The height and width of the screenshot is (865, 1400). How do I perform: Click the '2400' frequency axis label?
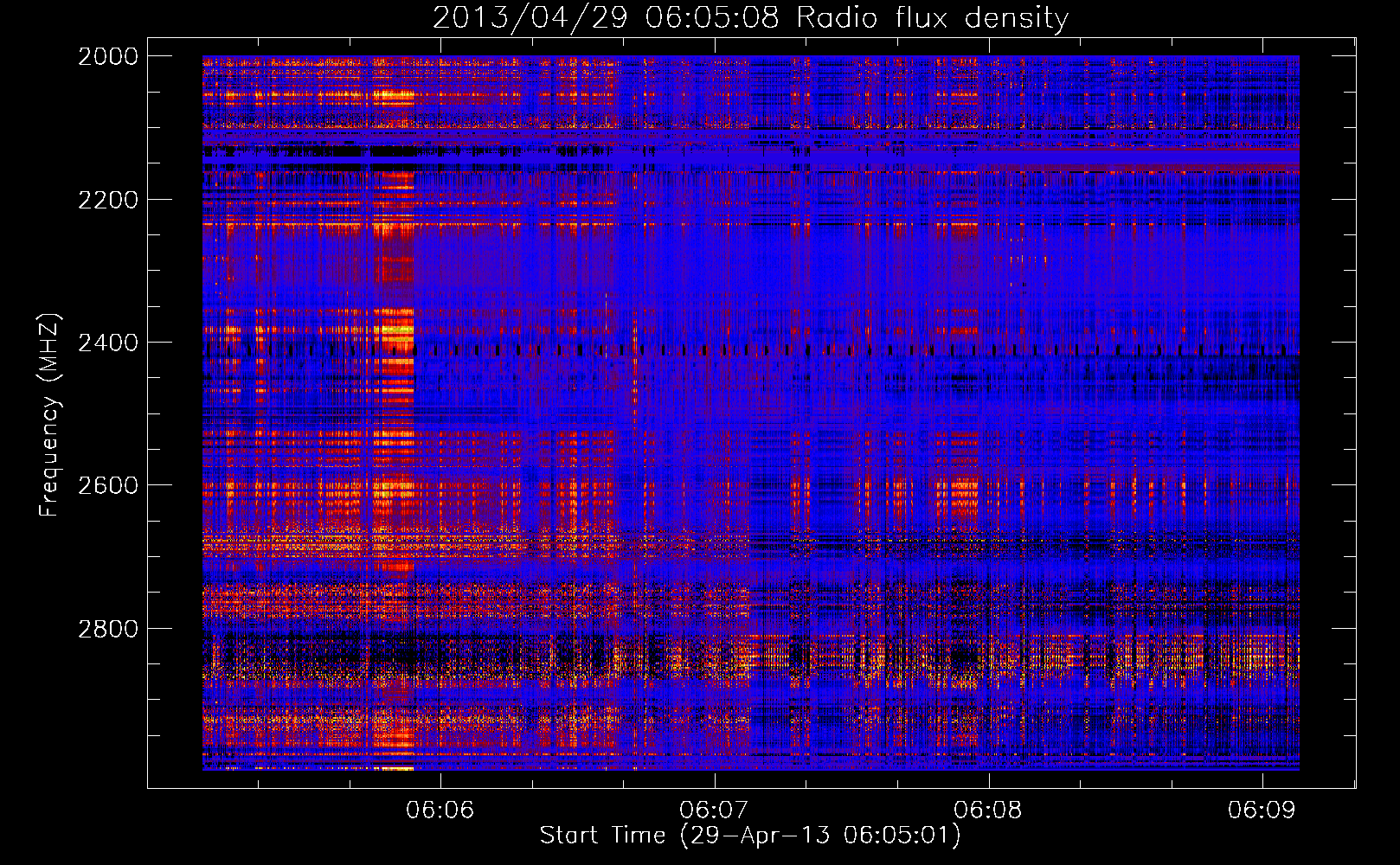[x=108, y=343]
